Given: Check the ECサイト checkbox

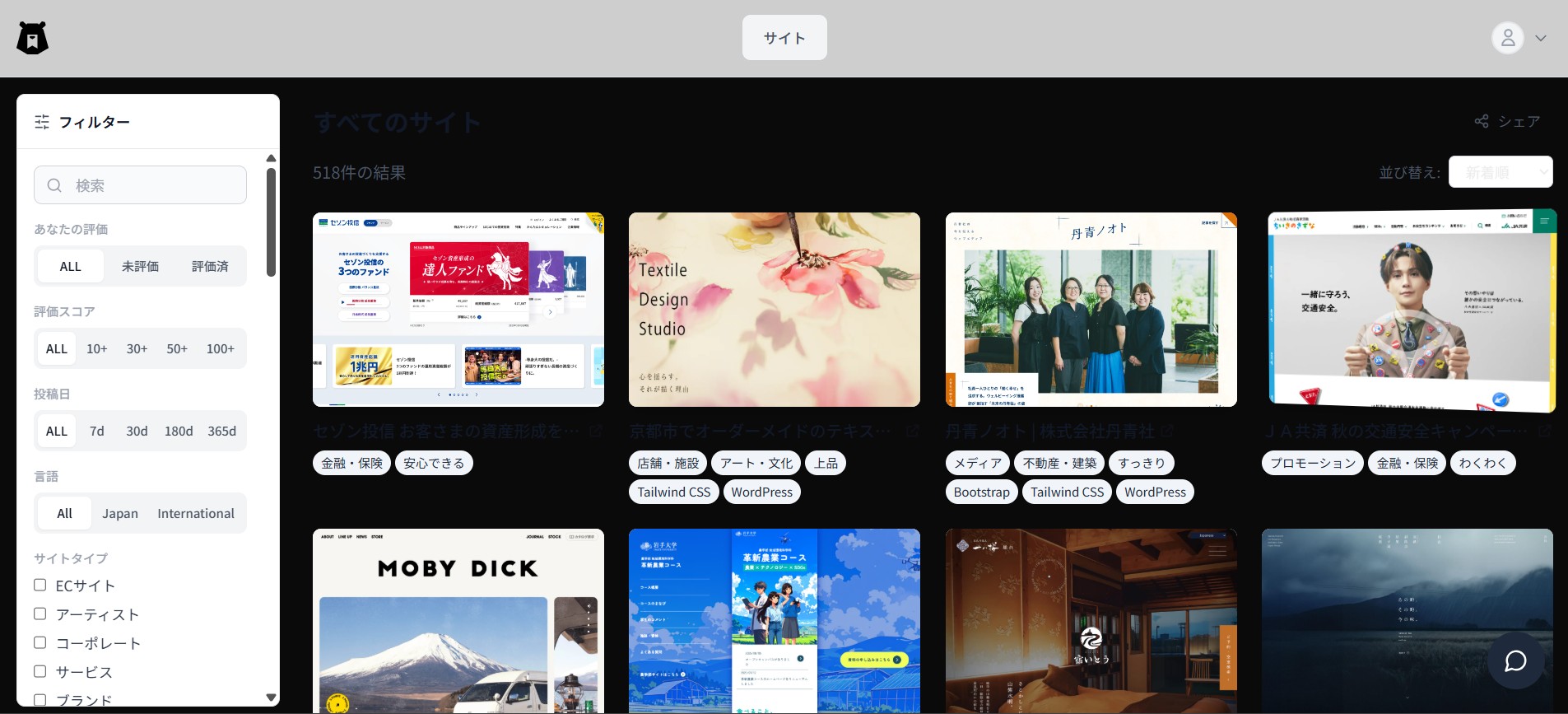Looking at the screenshot, I should [40, 585].
